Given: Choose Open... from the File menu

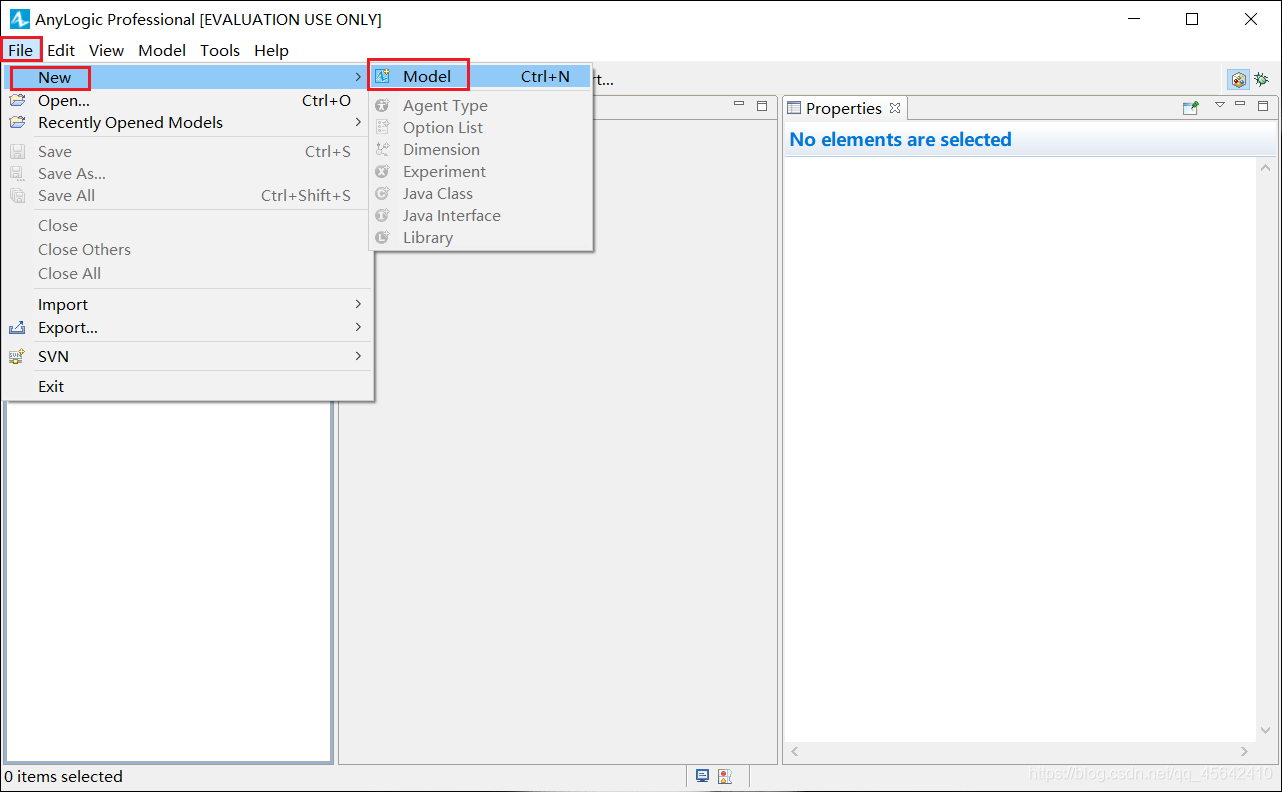Looking at the screenshot, I should click(188, 100).
